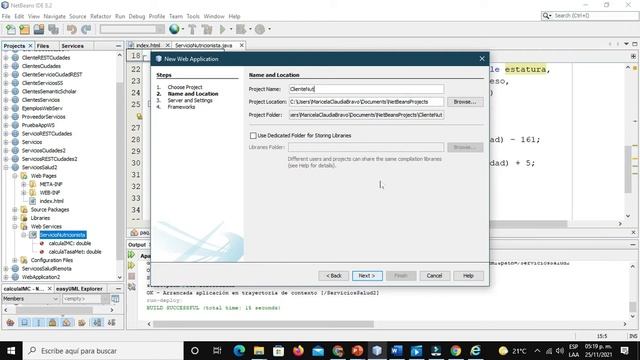Image resolution: width=640 pixels, height=360 pixels.
Task: Collapse the Web Pages folder node
Action: pyautogui.click(x=15, y=176)
